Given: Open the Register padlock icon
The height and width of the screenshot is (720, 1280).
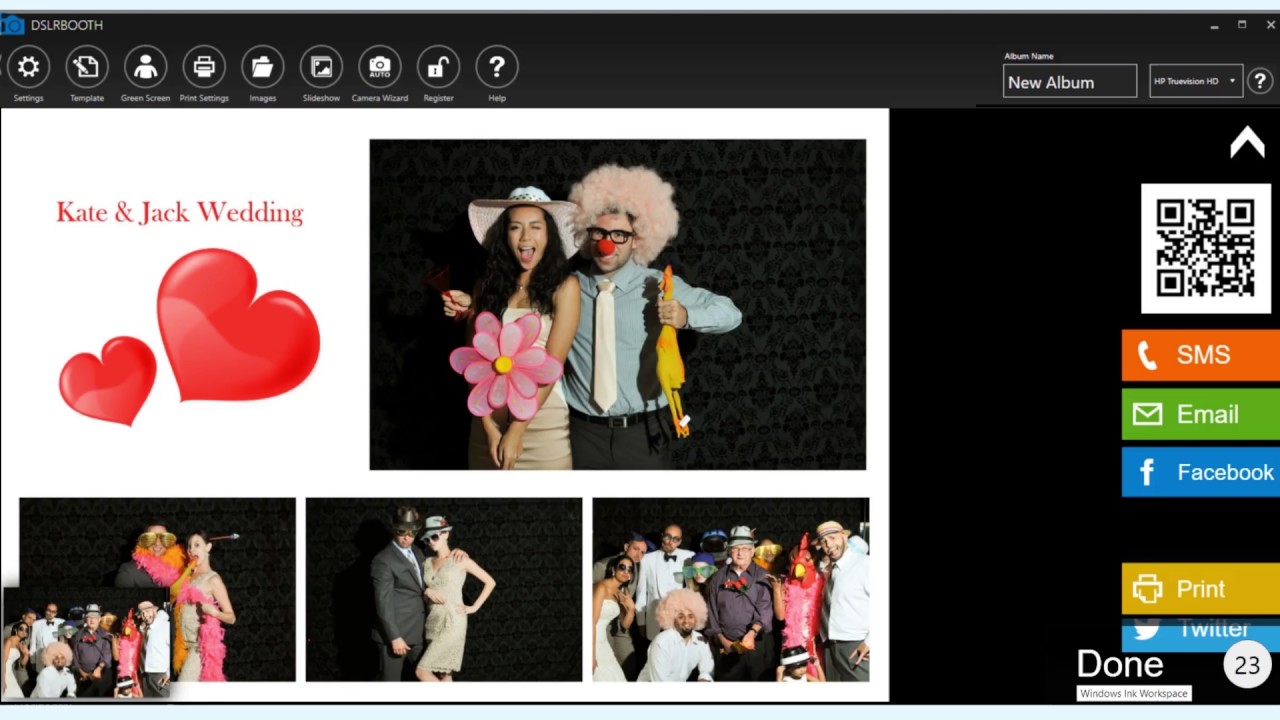Looking at the screenshot, I should [x=438, y=67].
